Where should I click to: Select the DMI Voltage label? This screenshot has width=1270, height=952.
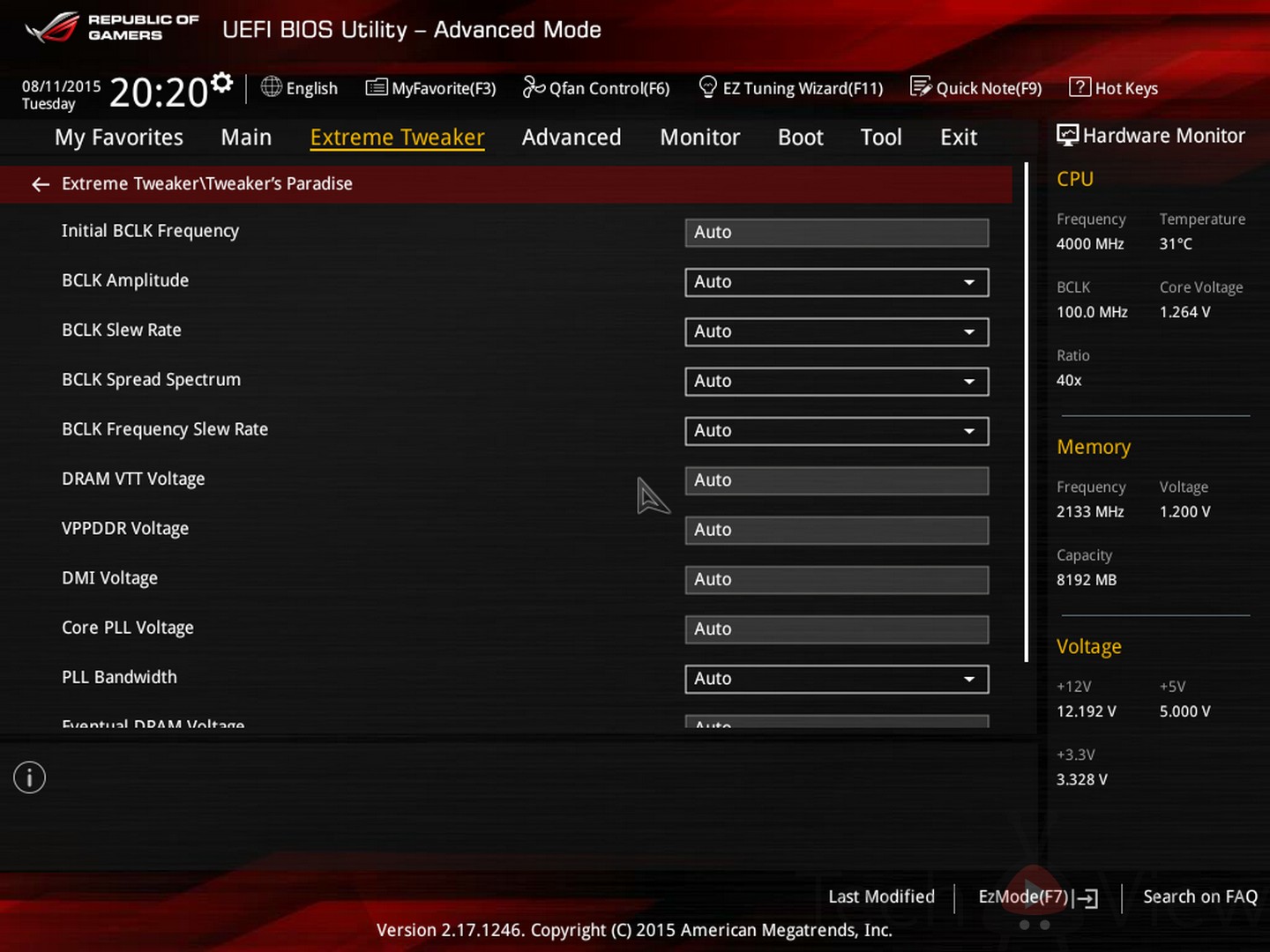pyautogui.click(x=109, y=578)
